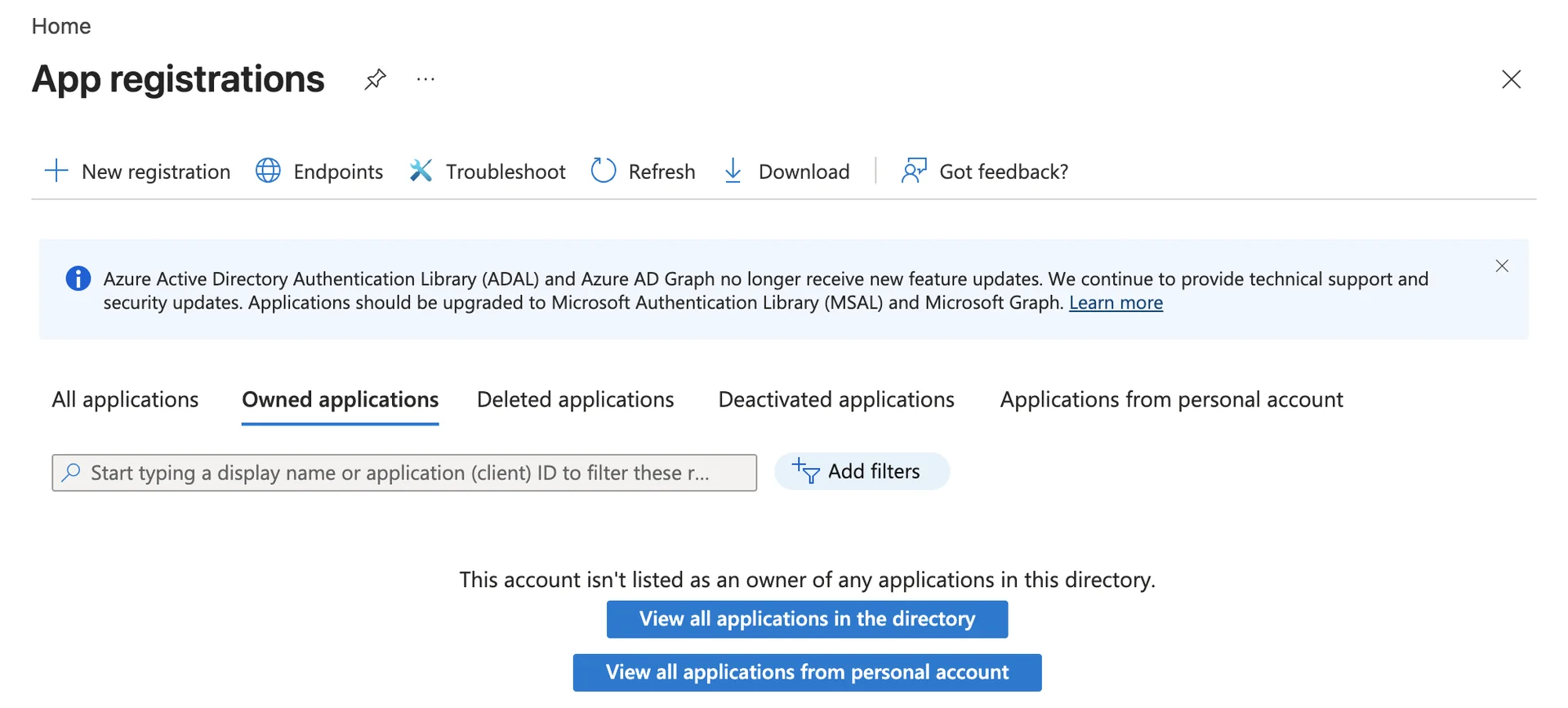This screenshot has height=708, width=1568.
Task: Open the ellipsis more options menu
Action: coord(425,79)
